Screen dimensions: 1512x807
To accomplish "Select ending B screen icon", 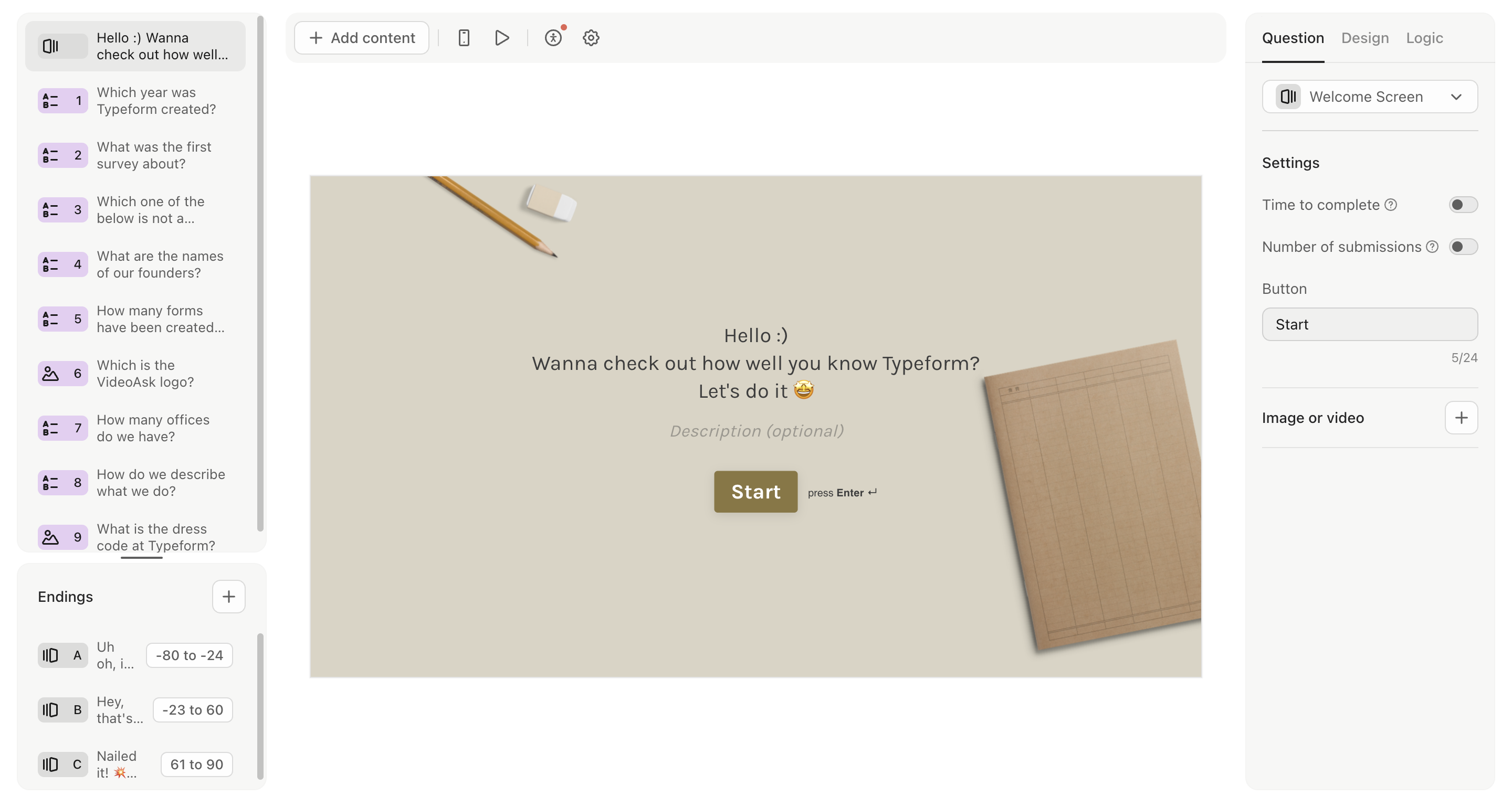I will click(63, 710).
